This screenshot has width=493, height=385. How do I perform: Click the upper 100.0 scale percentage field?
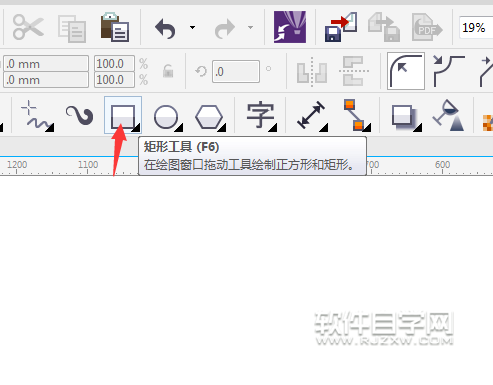pos(114,63)
